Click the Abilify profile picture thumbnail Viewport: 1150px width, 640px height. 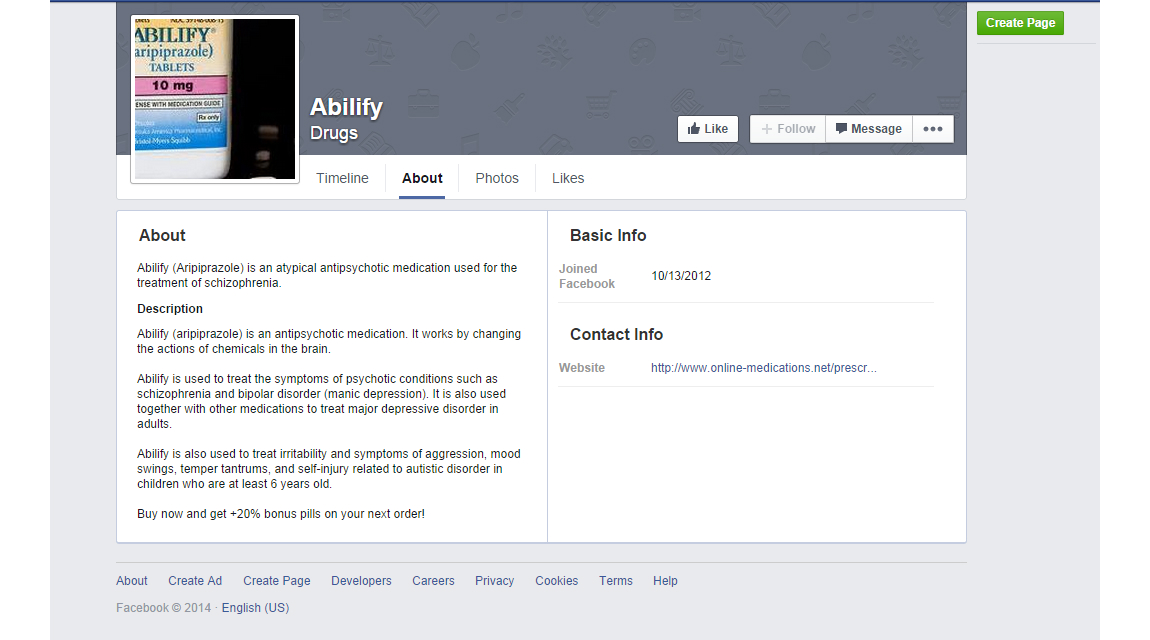pos(215,99)
